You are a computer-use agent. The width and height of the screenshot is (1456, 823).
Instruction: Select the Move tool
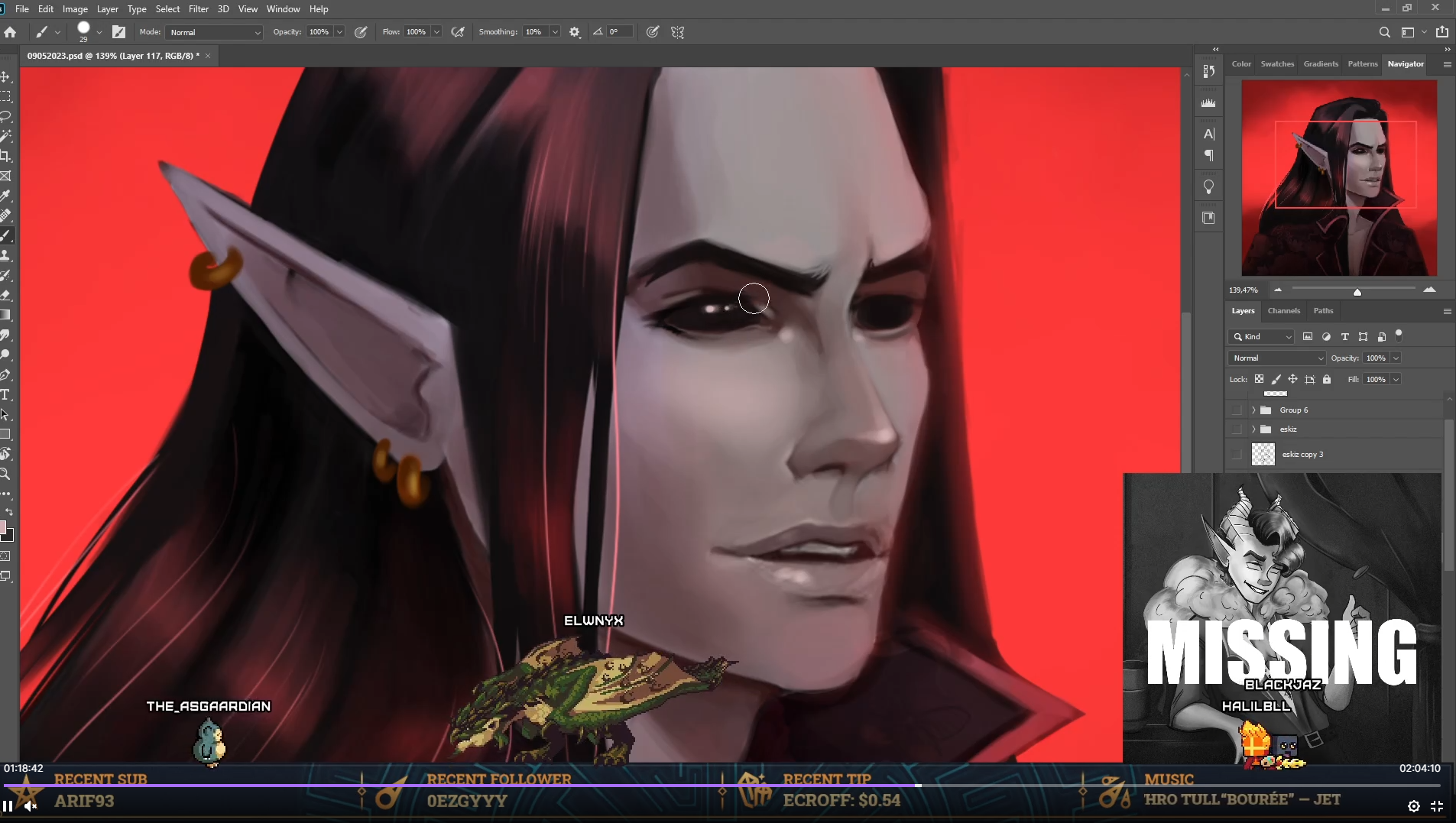coord(5,76)
